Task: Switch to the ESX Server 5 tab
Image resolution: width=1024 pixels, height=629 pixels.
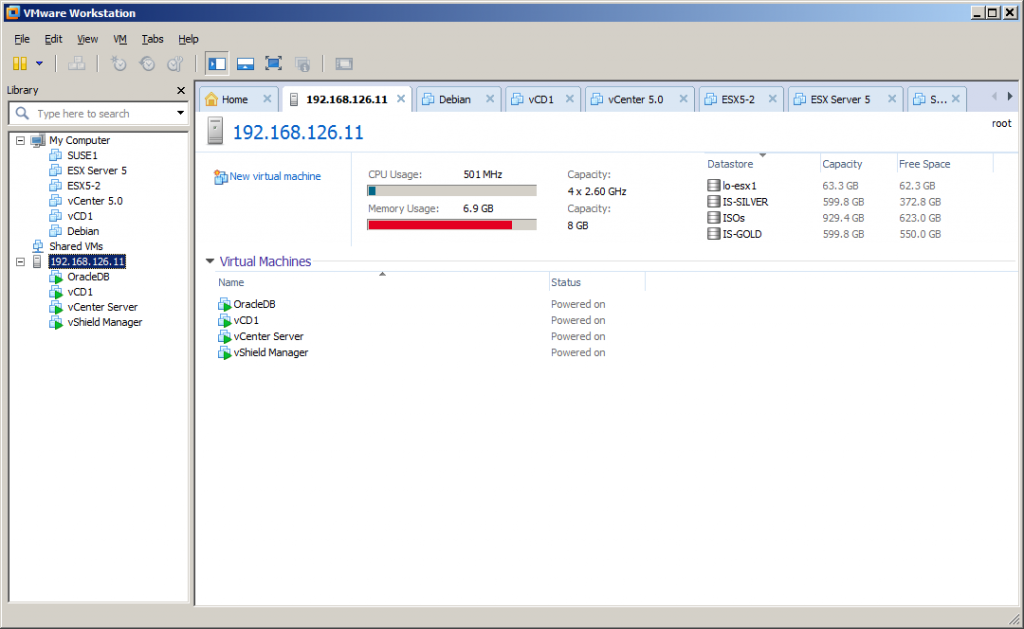Action: 840,99
